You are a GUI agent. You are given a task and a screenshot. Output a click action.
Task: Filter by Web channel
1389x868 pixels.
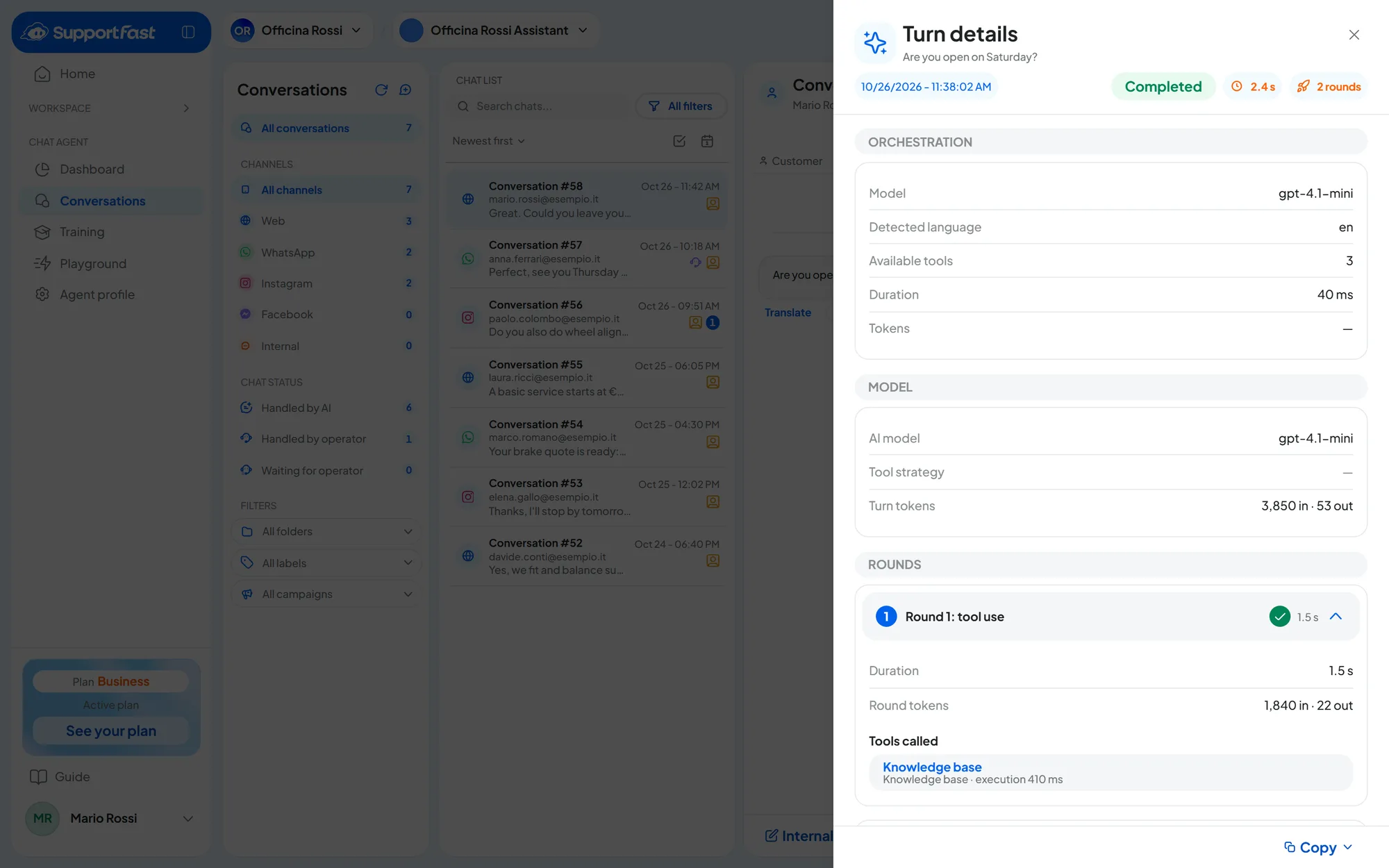(326, 221)
